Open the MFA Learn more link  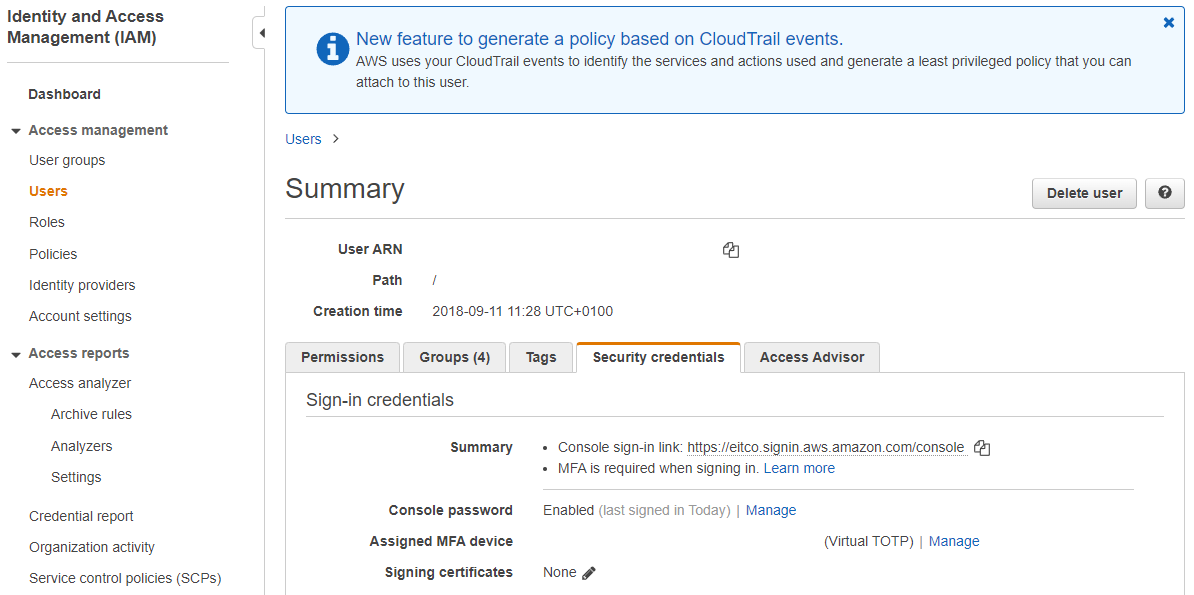pos(799,468)
